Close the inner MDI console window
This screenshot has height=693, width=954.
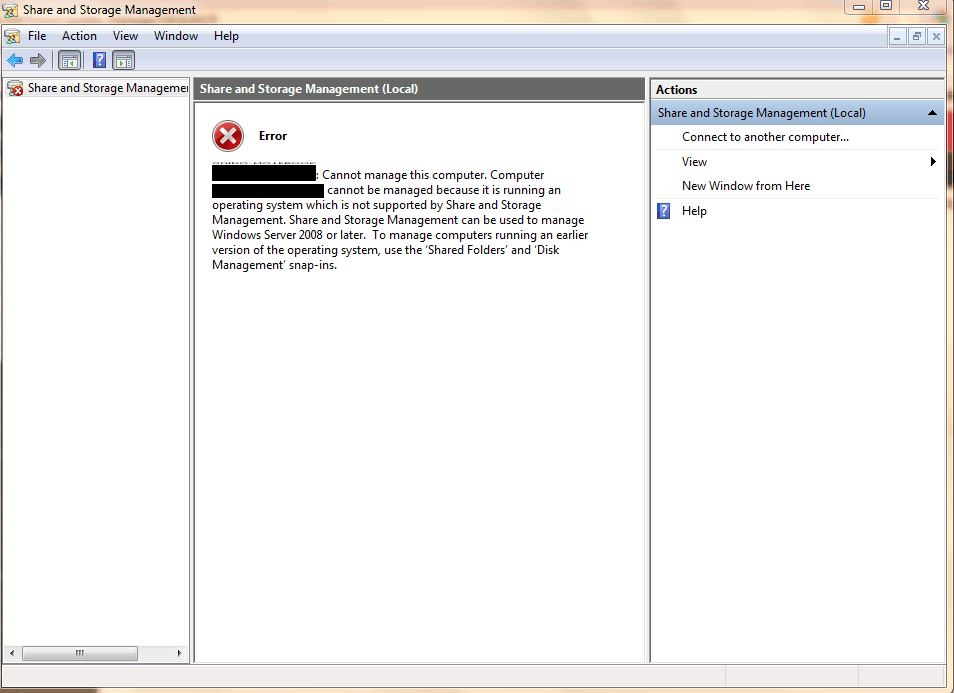click(x=936, y=37)
